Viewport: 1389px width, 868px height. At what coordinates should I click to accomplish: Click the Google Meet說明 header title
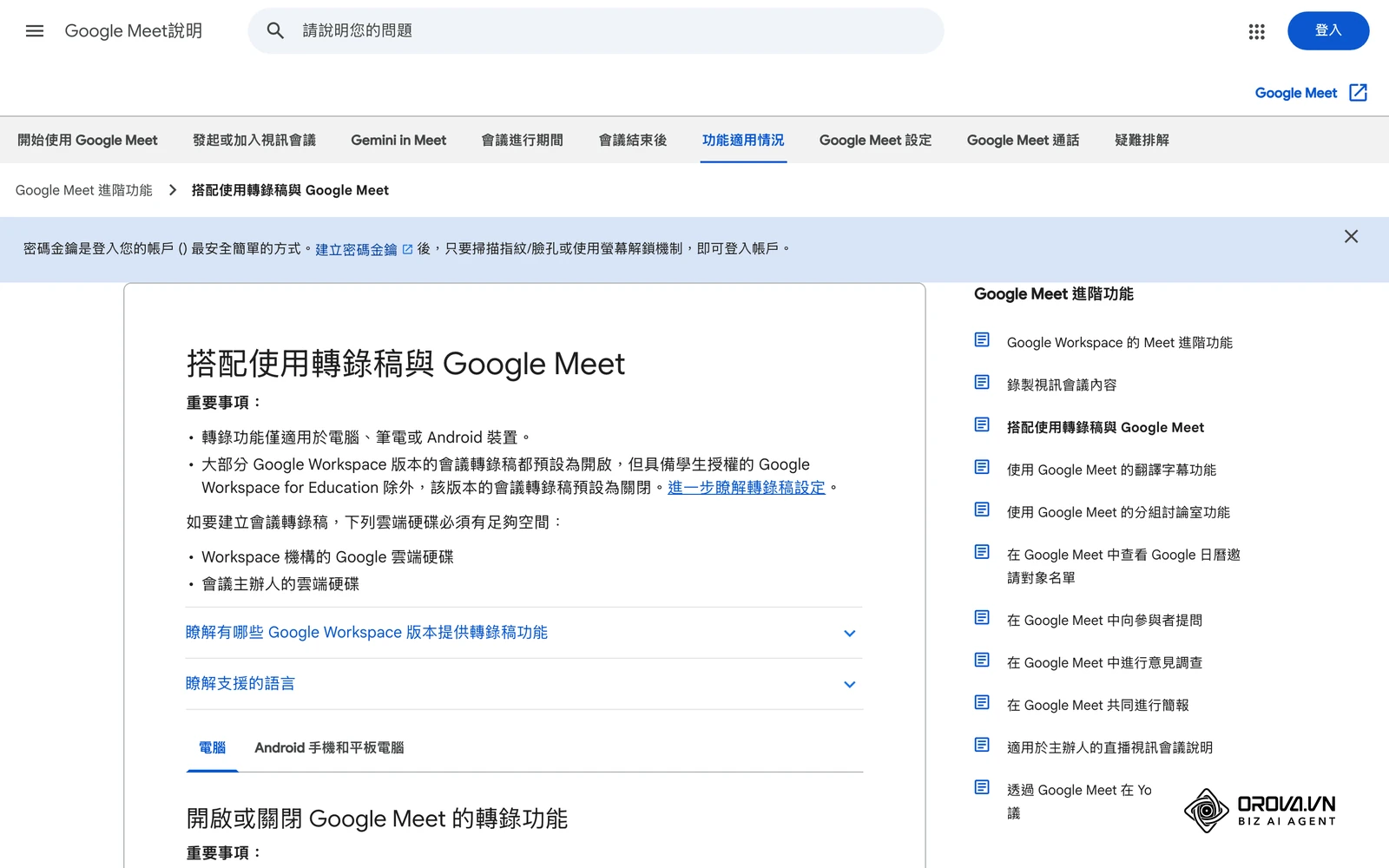click(133, 31)
